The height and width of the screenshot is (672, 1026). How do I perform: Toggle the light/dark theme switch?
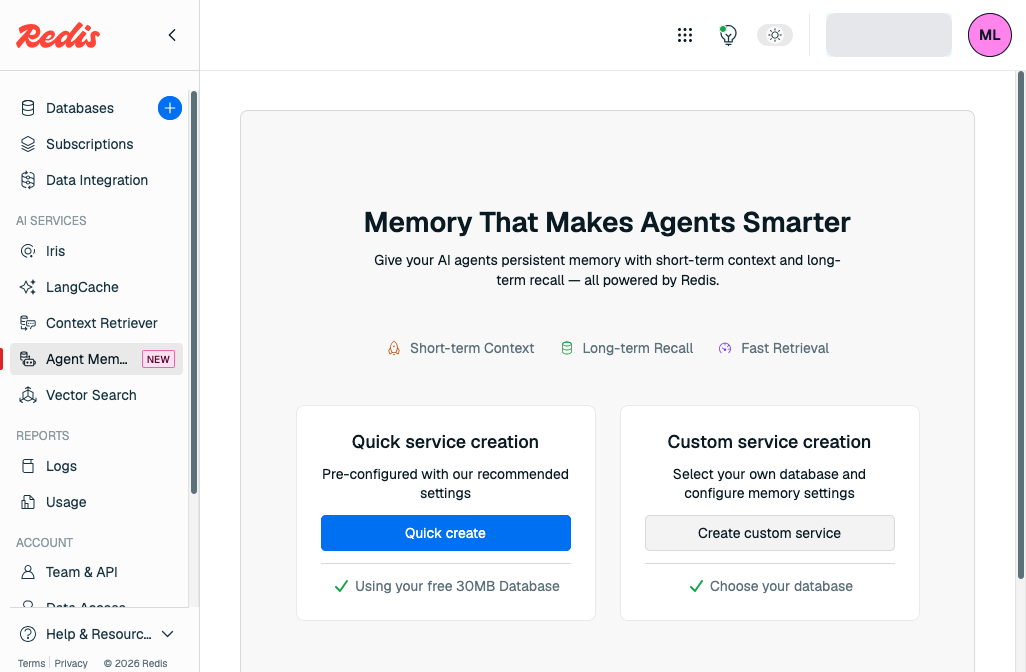click(x=775, y=35)
